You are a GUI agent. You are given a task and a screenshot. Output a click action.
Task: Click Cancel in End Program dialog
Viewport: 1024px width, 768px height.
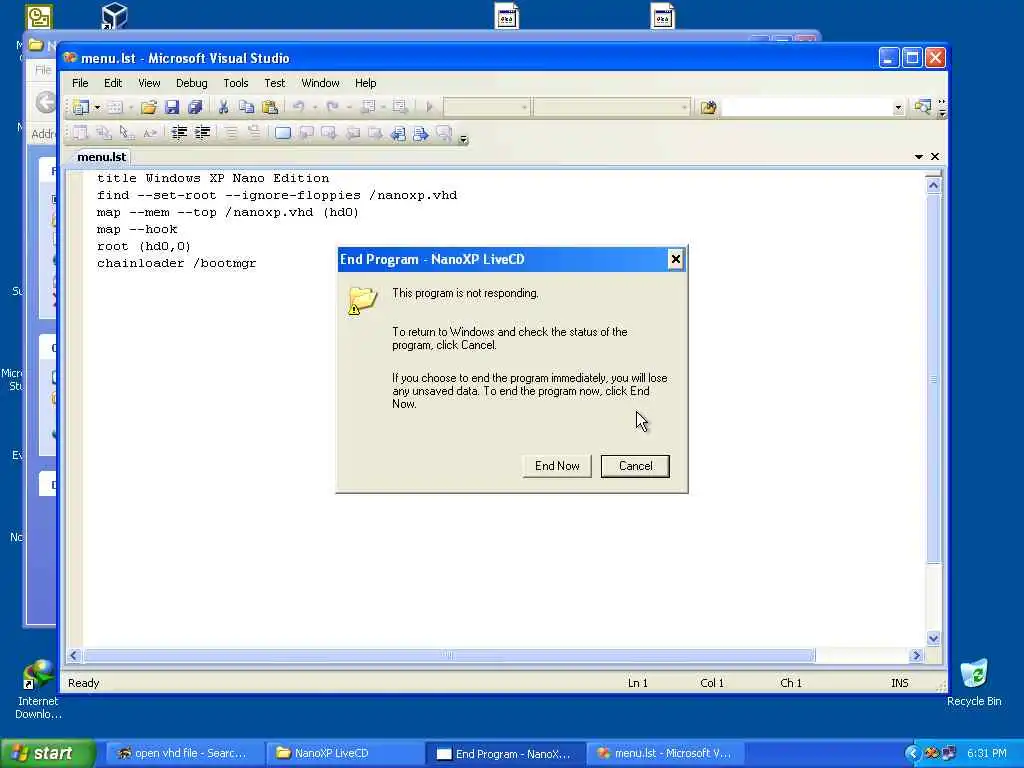point(635,466)
